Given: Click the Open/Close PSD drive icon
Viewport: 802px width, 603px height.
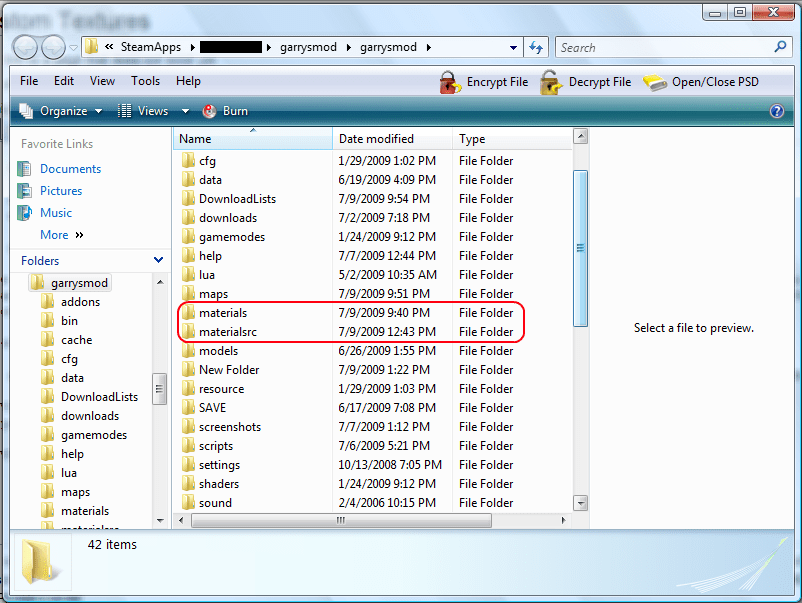Looking at the screenshot, I should pos(655,82).
